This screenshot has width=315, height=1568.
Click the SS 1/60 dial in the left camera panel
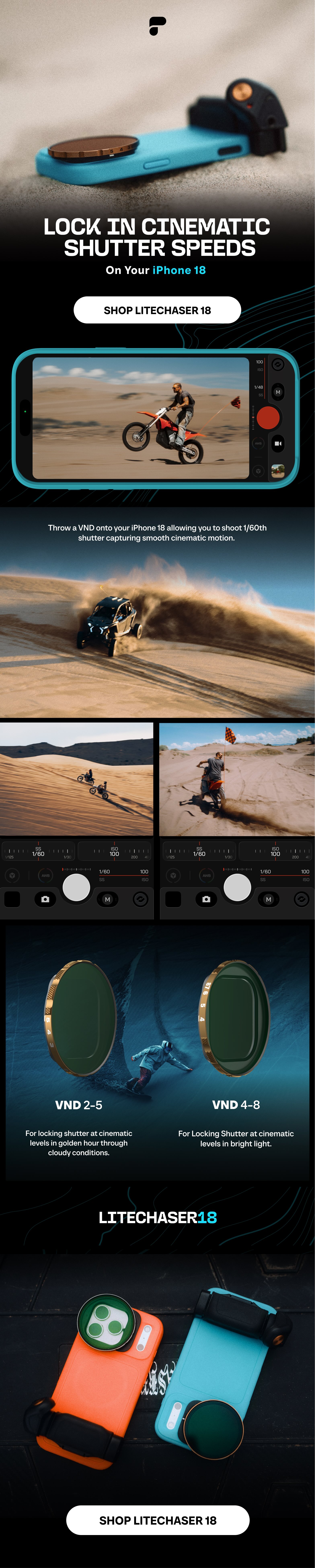click(38, 851)
